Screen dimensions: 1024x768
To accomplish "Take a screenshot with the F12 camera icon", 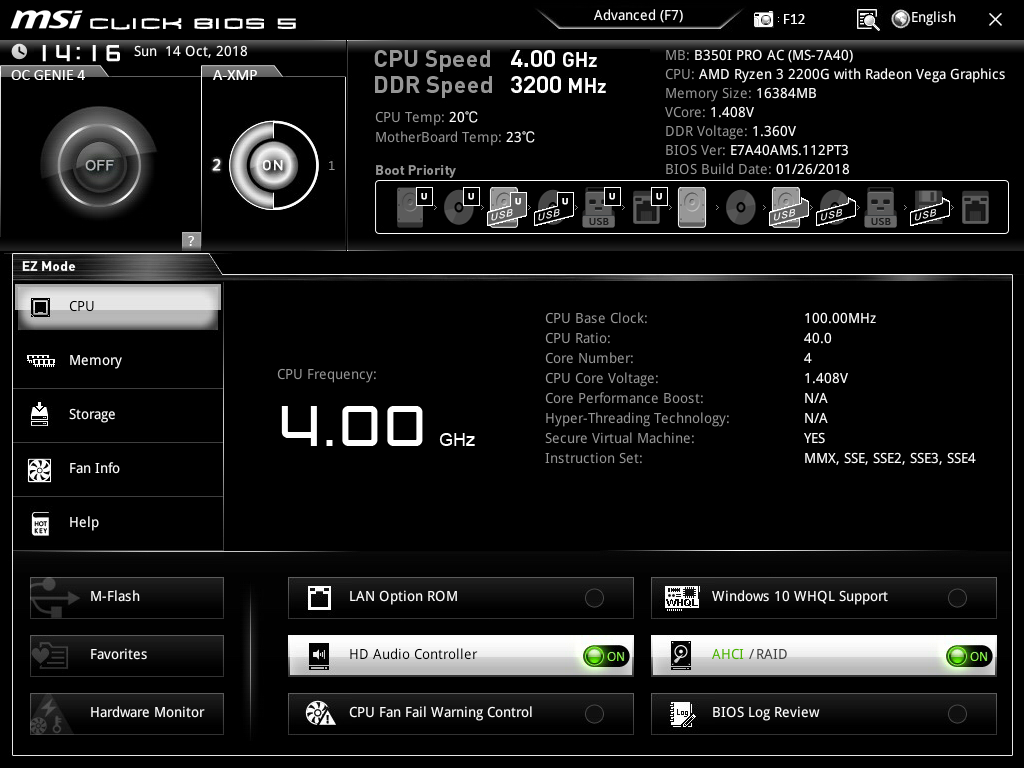I will 763,20.
